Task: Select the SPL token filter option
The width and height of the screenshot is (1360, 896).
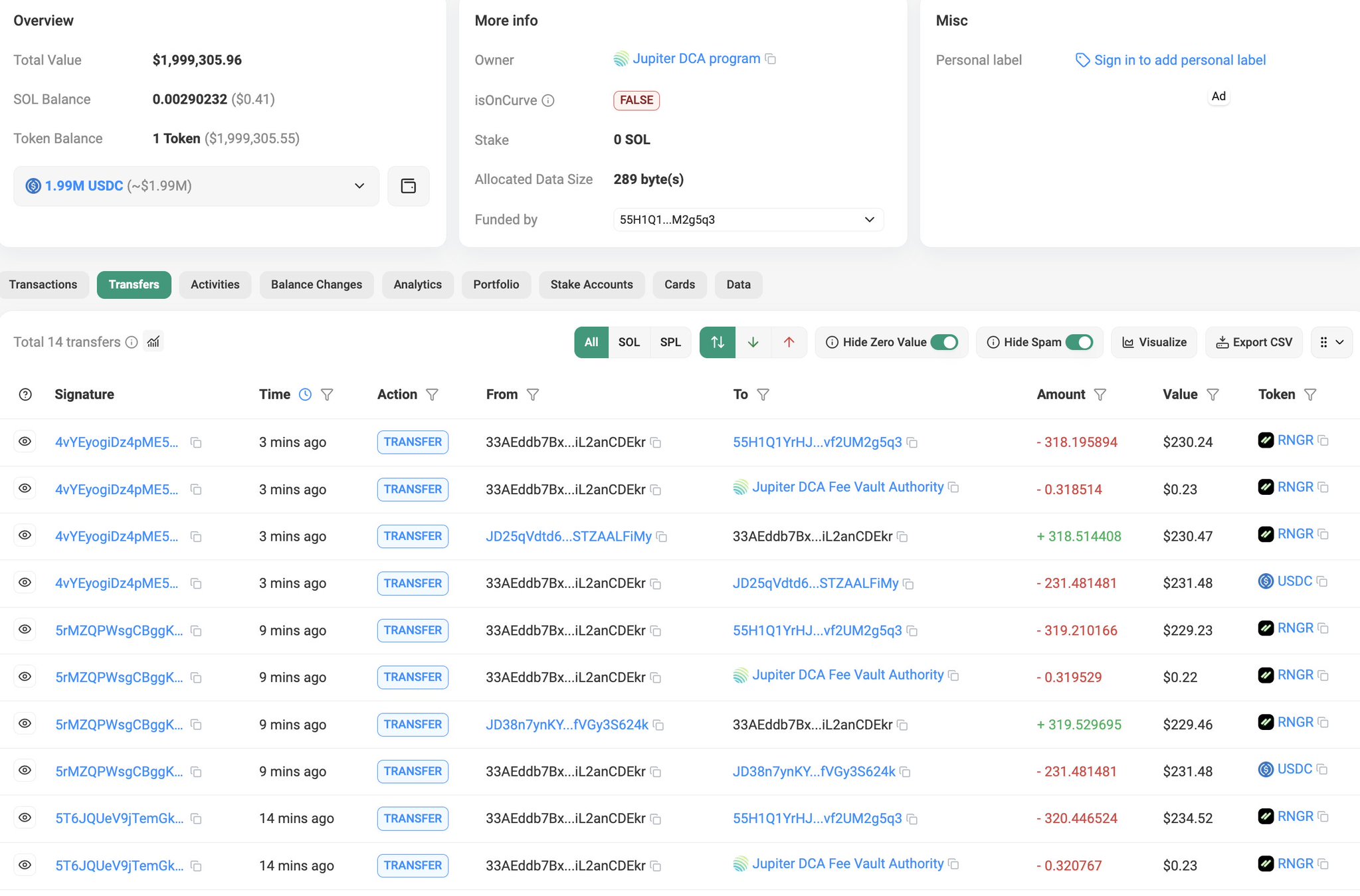Action: (x=670, y=342)
